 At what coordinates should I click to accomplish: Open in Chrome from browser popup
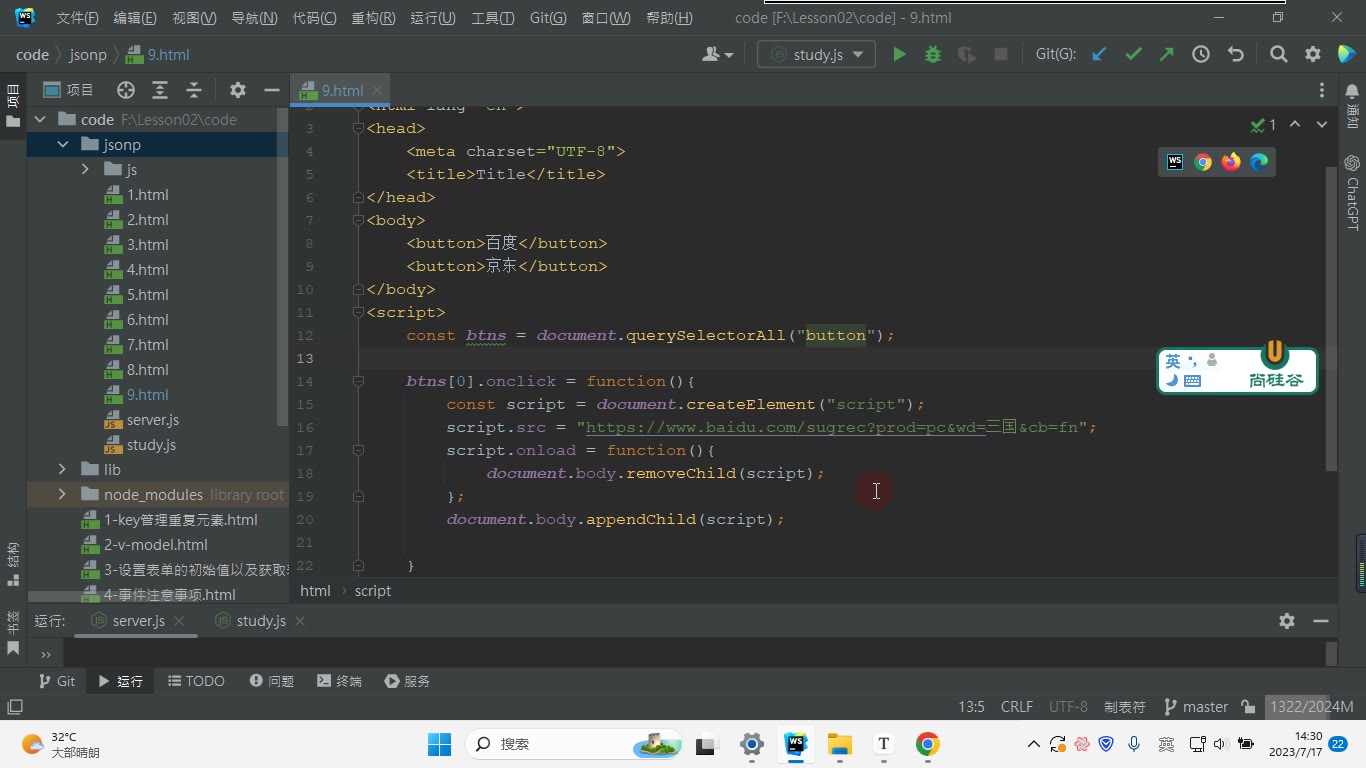click(x=1203, y=162)
